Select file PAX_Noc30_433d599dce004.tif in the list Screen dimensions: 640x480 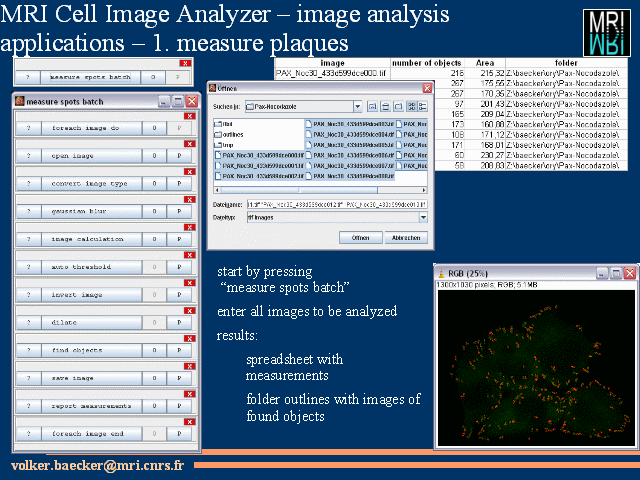click(x=349, y=134)
